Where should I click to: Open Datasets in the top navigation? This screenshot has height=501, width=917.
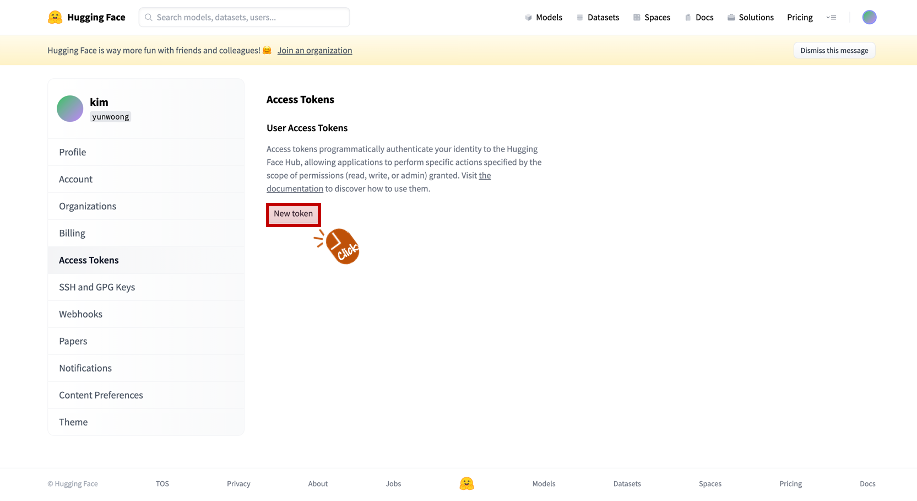click(x=598, y=18)
